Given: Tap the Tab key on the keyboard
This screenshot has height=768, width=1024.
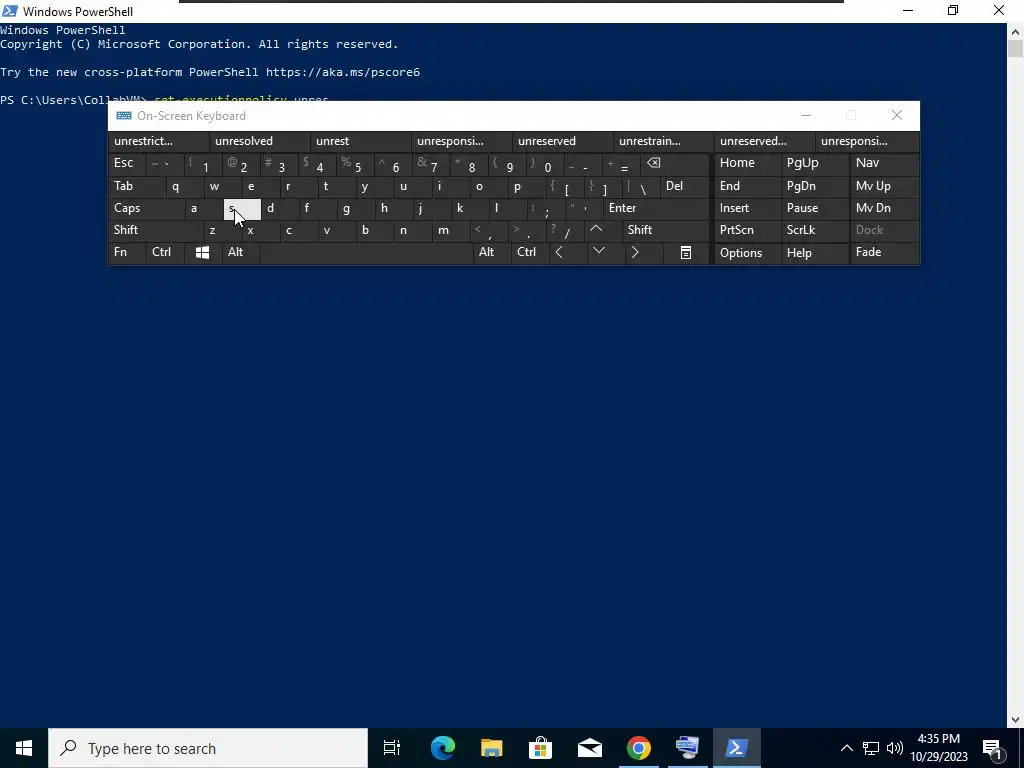Looking at the screenshot, I should point(136,186).
